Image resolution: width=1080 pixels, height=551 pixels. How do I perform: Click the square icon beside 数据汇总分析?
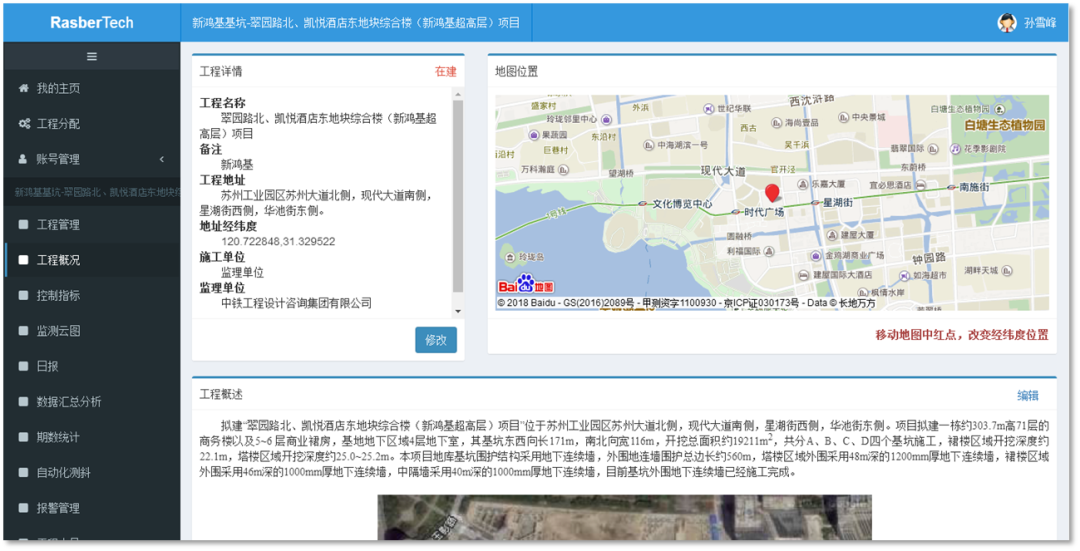pos(23,401)
